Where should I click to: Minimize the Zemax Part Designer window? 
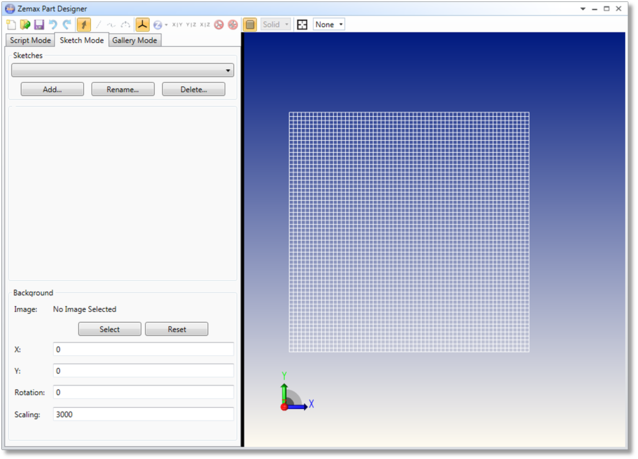(x=594, y=9)
